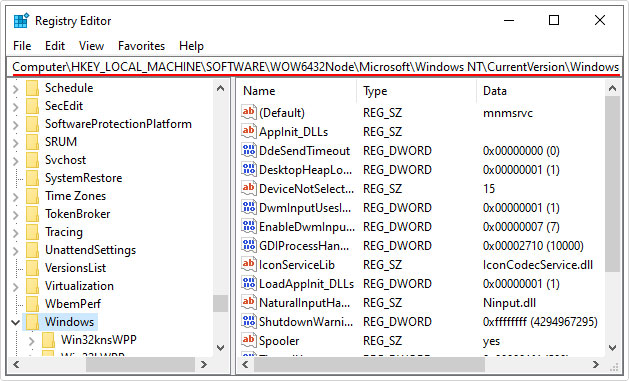Select the VersionsList key
This screenshot has width=629, height=381.
pos(75,268)
